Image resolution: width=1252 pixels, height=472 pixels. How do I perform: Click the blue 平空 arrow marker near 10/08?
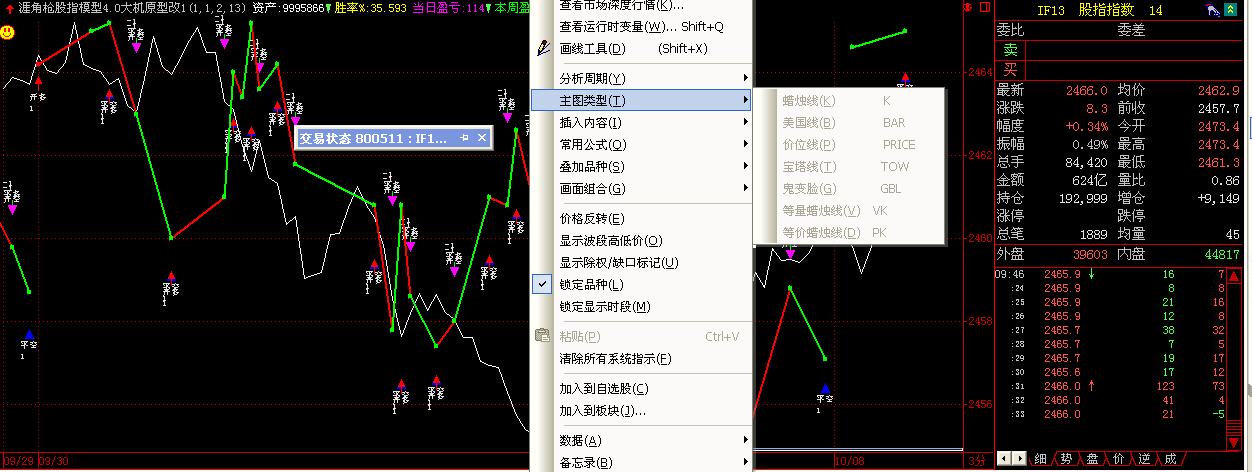coord(825,390)
